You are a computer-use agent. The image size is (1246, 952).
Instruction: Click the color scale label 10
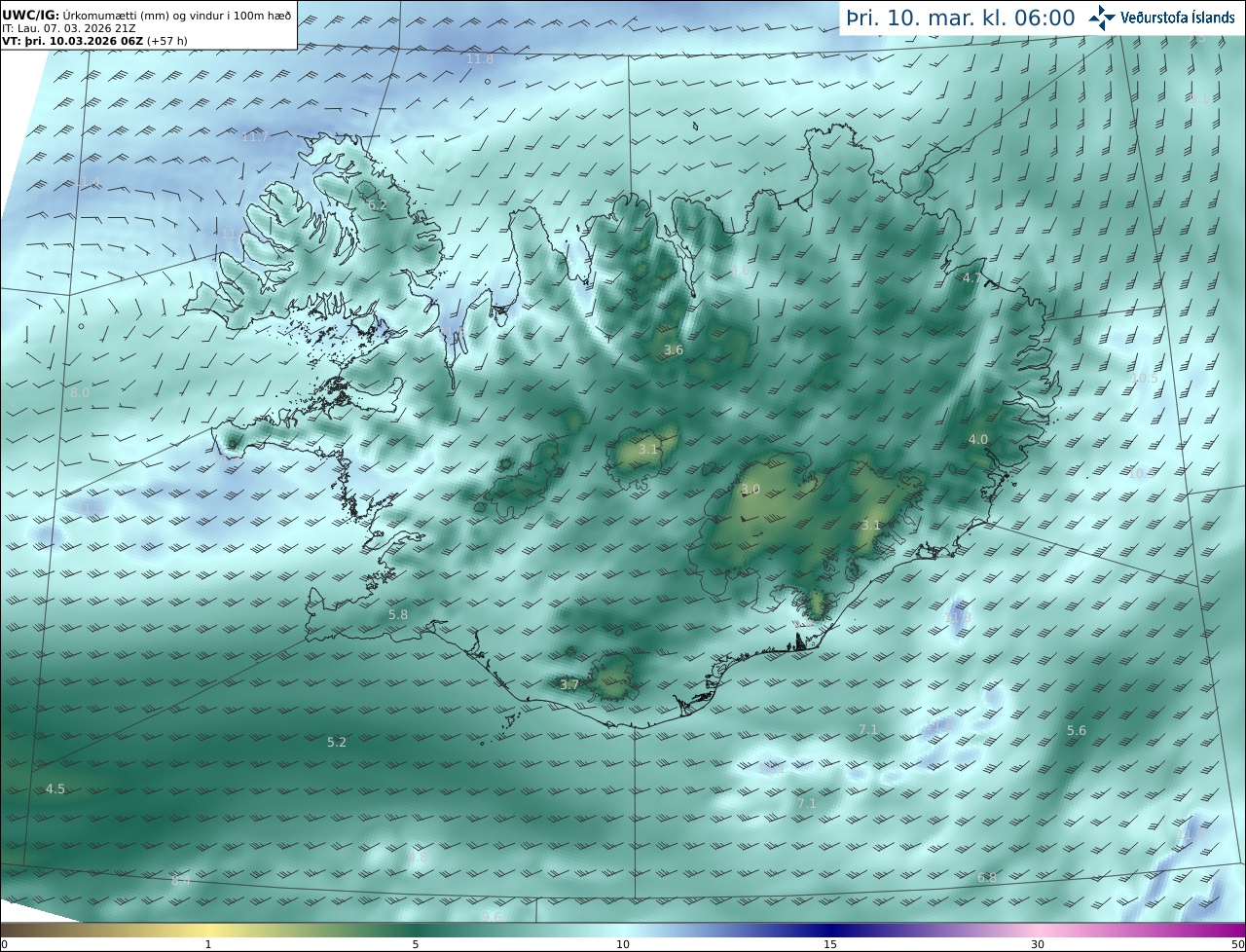click(x=623, y=944)
